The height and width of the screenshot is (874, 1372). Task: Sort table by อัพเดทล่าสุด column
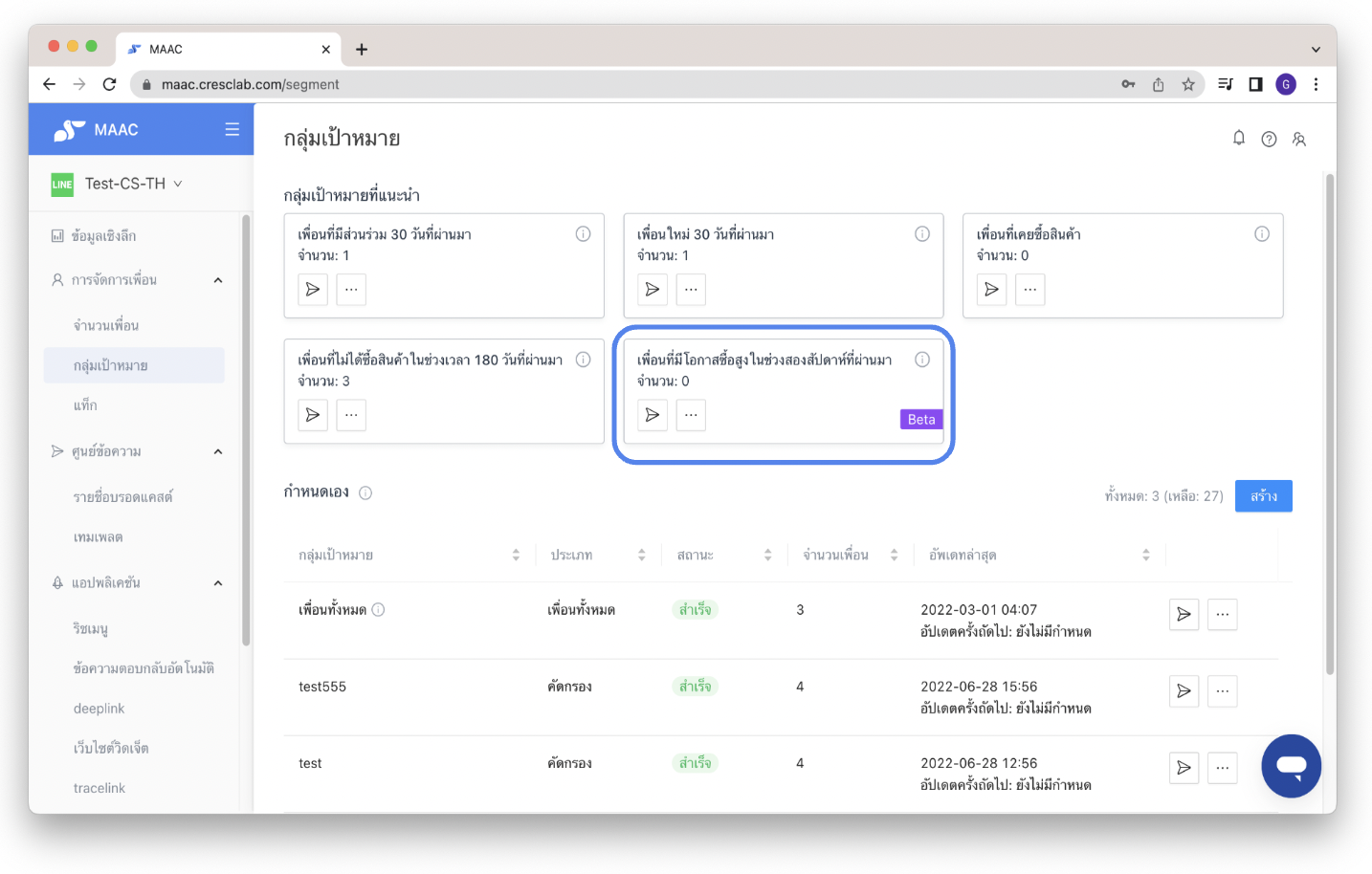pyautogui.click(x=1145, y=555)
